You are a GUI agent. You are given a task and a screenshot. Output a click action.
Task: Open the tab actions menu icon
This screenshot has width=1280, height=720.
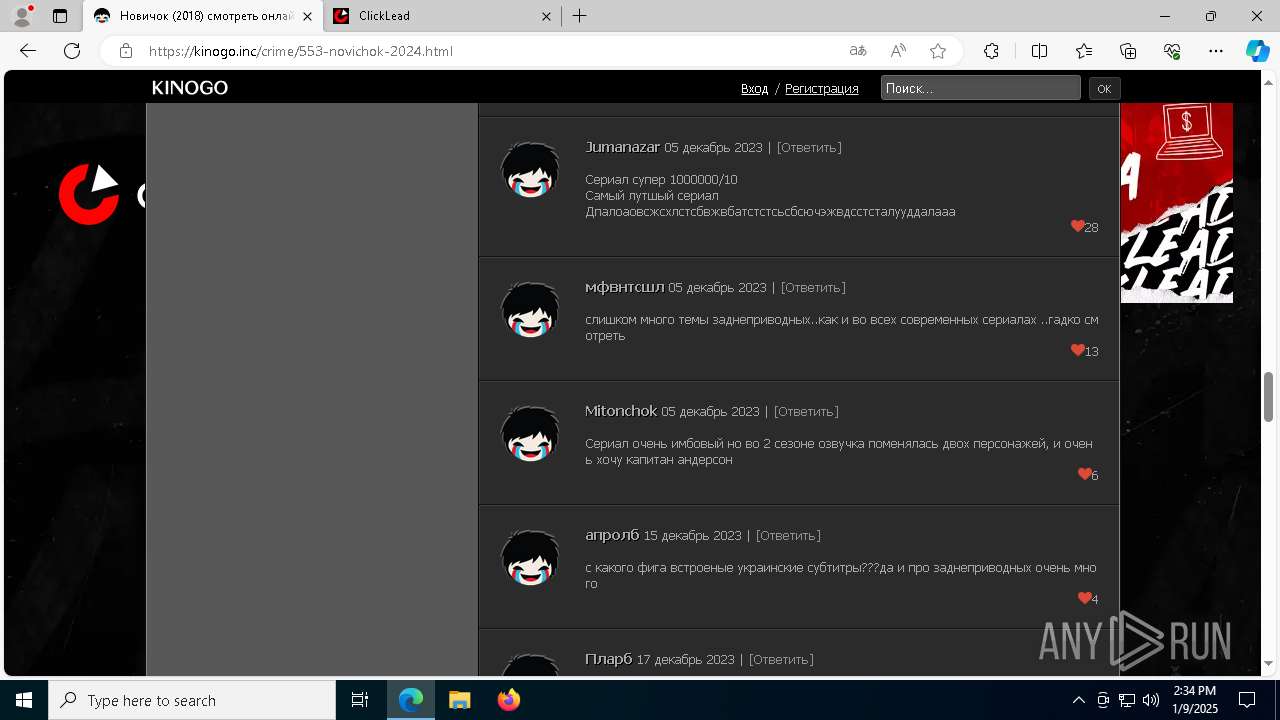pyautogui.click(x=60, y=16)
